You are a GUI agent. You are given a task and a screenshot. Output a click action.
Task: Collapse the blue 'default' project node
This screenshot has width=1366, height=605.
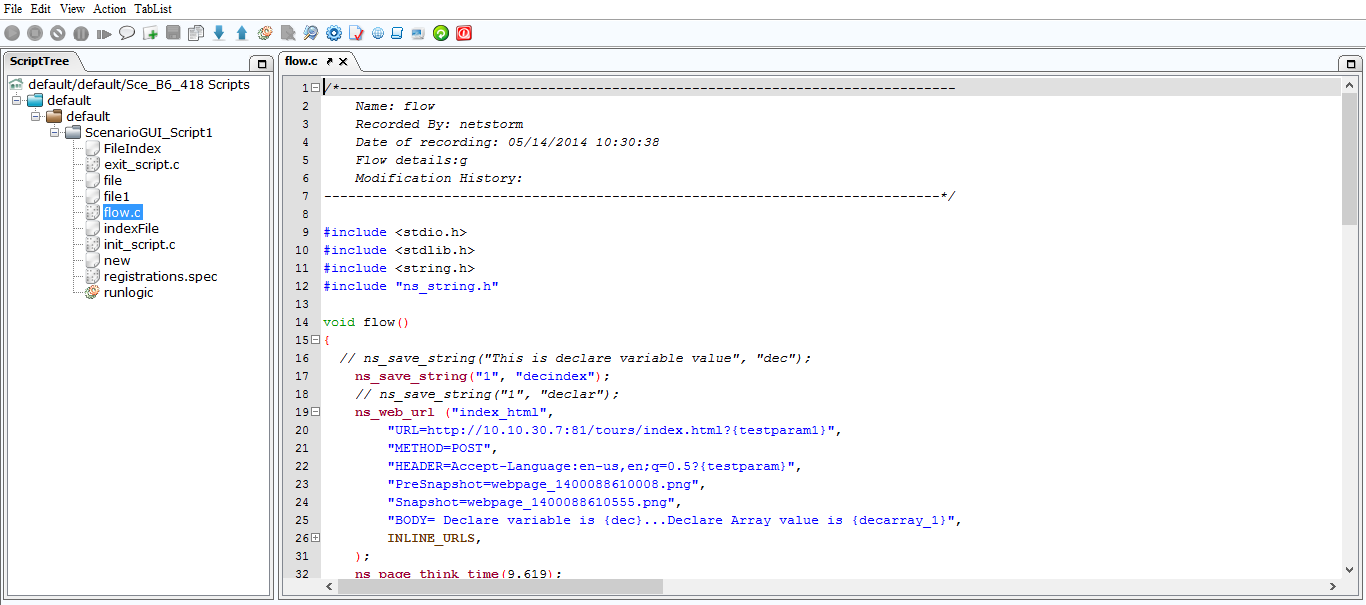[x=17, y=100]
